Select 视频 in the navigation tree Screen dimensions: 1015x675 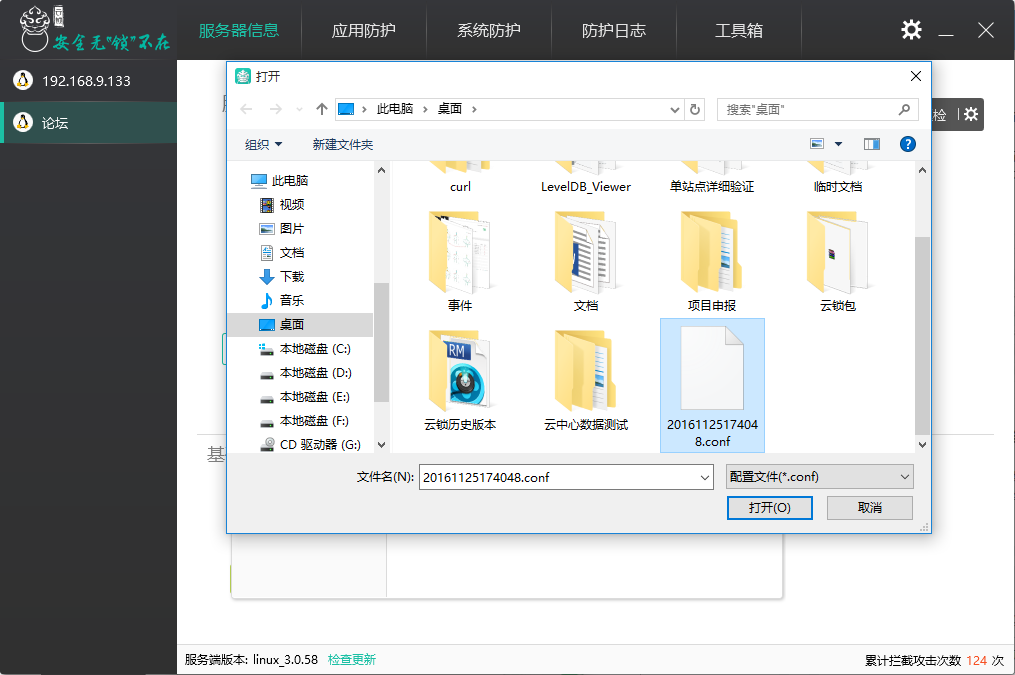(282, 205)
